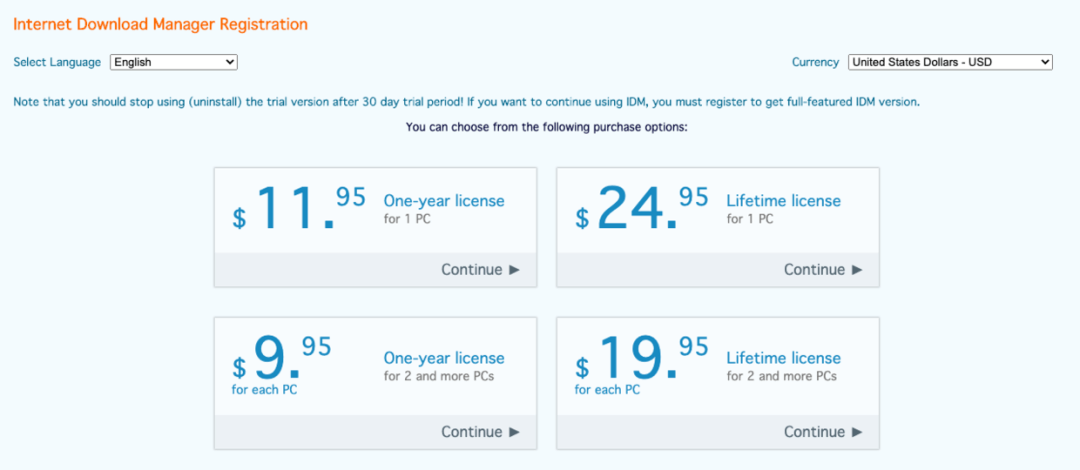Click the 30 day trial period note text
The width and height of the screenshot is (1080, 470).
click(x=467, y=102)
